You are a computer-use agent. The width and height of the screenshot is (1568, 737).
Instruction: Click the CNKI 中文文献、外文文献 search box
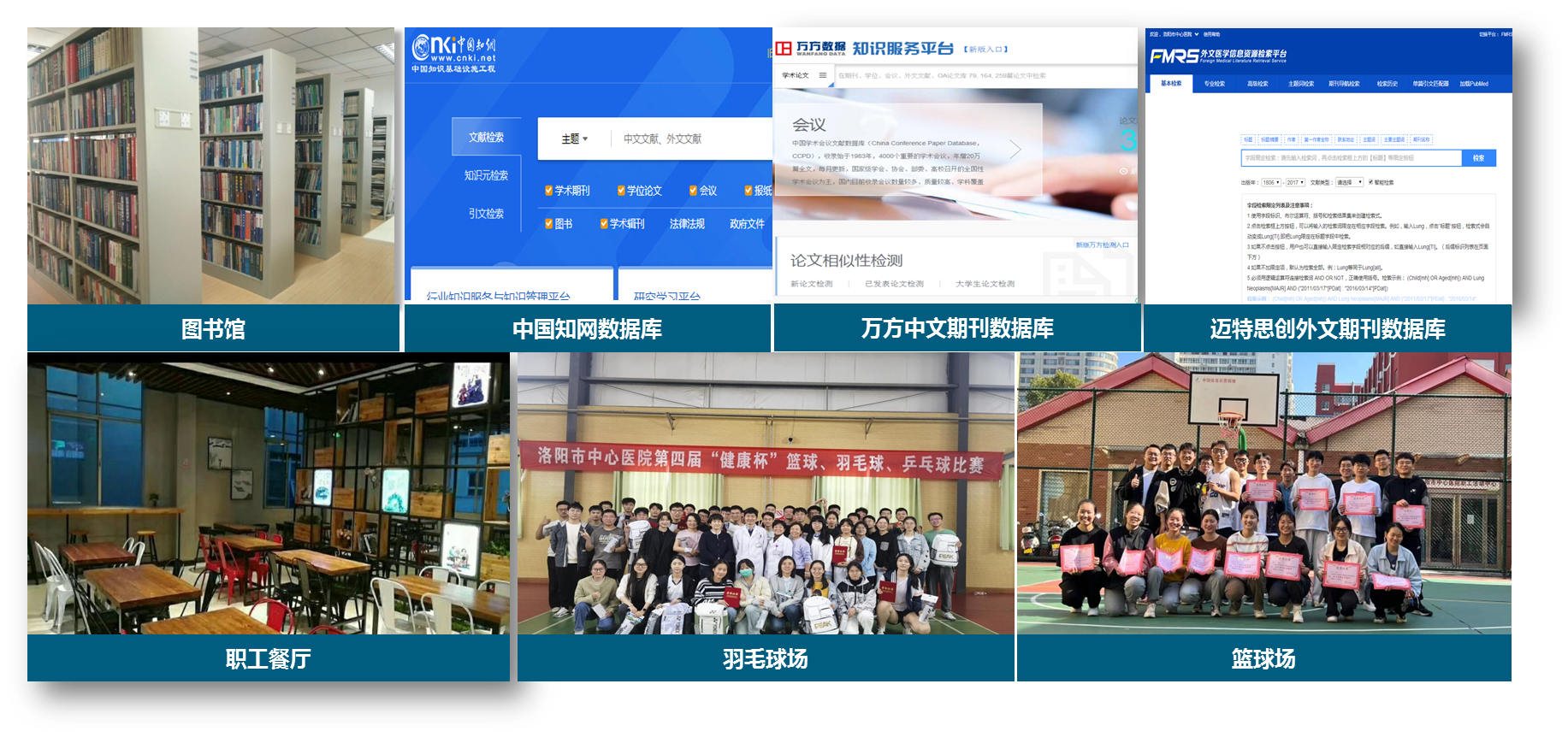coord(693,139)
